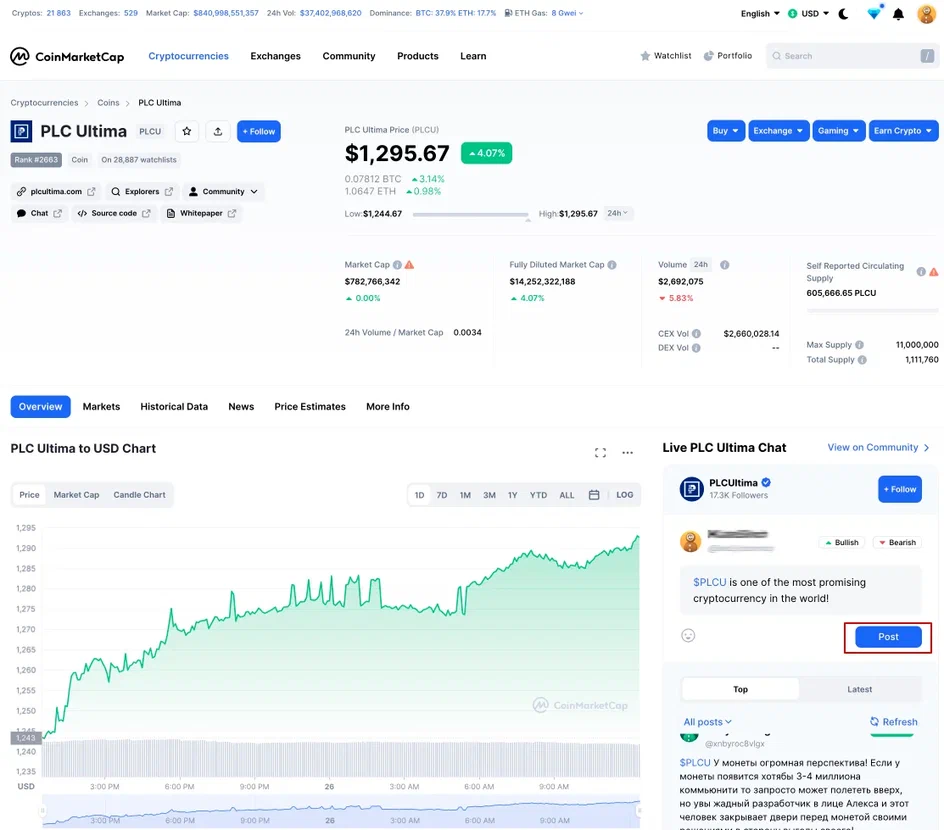The width and height of the screenshot is (944, 830).
Task: Toggle LOG scale on chart
Action: click(x=625, y=495)
